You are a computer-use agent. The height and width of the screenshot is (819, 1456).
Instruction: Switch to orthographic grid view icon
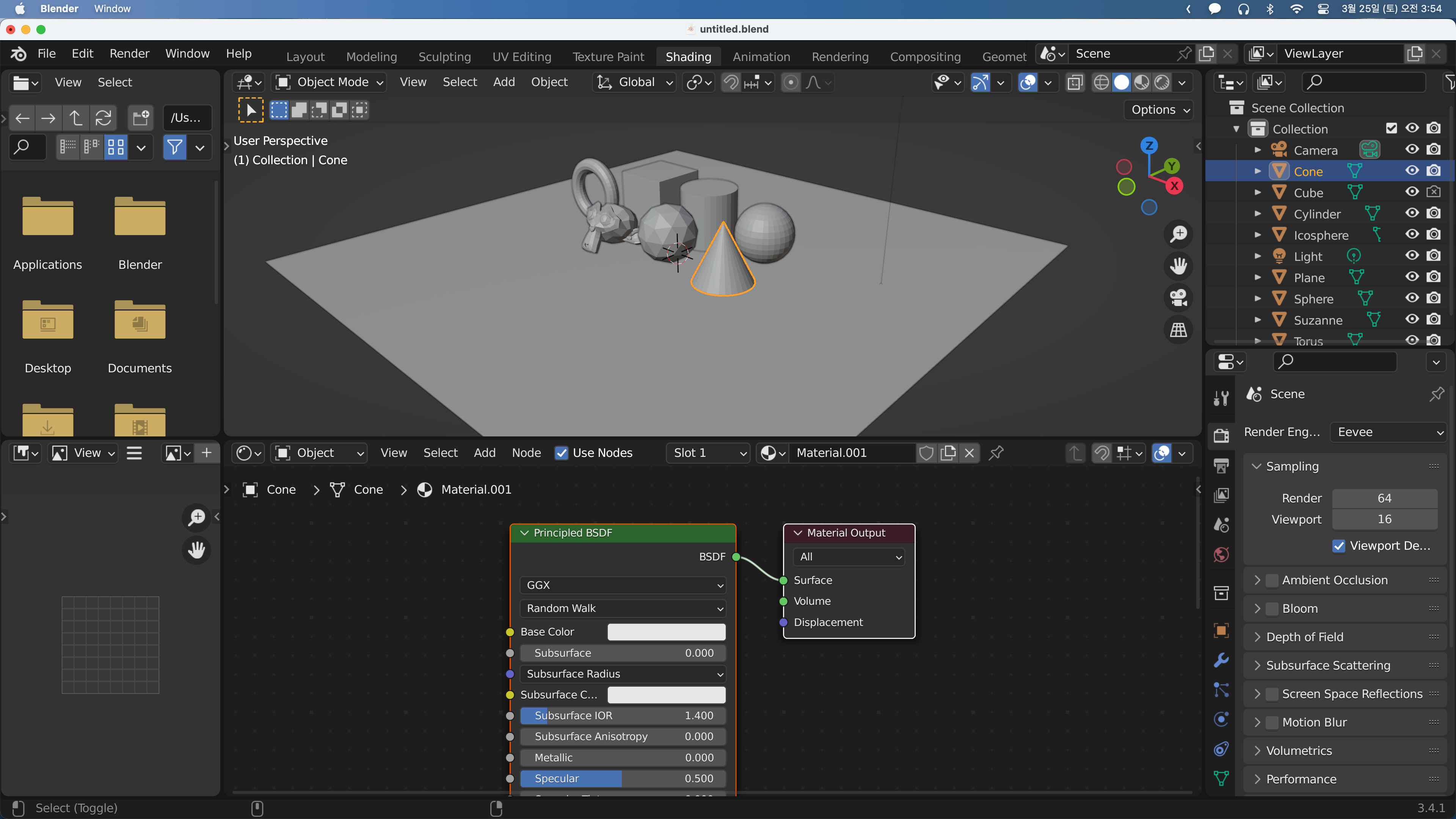pos(1178,329)
